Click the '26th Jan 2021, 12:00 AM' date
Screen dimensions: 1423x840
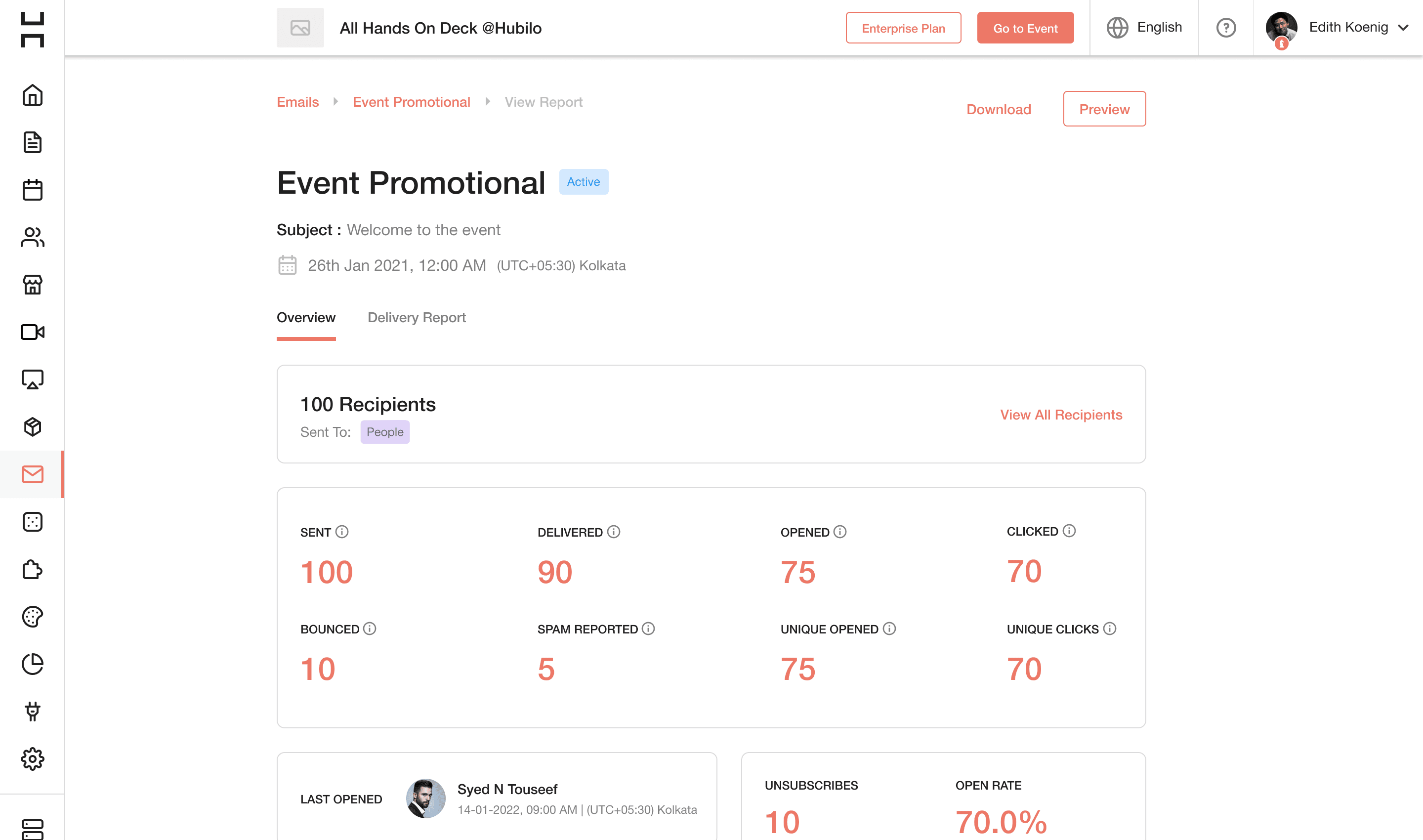397,265
